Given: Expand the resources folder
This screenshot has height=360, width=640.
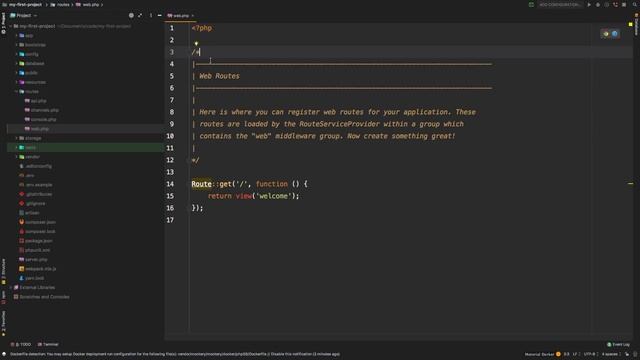Looking at the screenshot, I should point(16,82).
